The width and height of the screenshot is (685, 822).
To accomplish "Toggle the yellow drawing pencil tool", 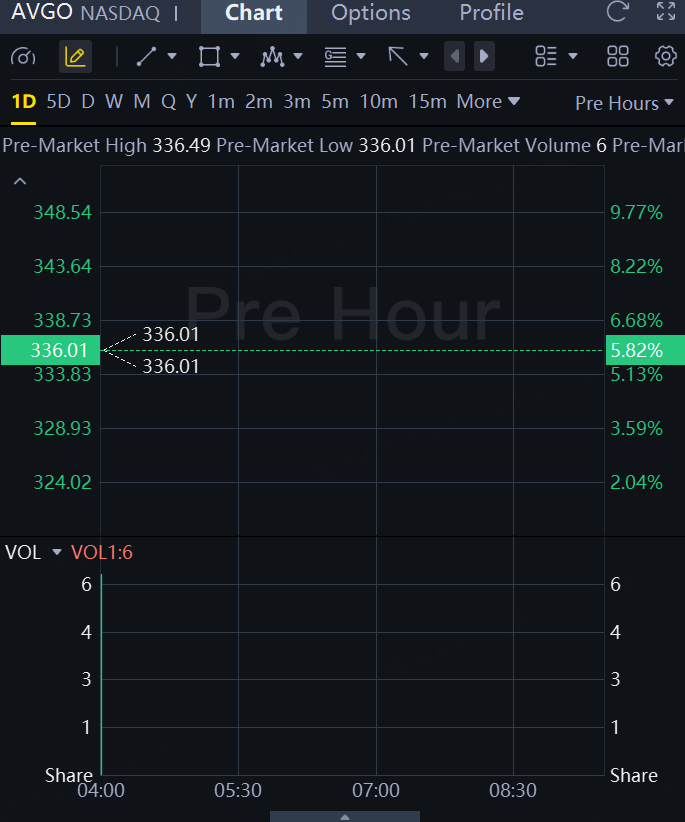I will (75, 57).
